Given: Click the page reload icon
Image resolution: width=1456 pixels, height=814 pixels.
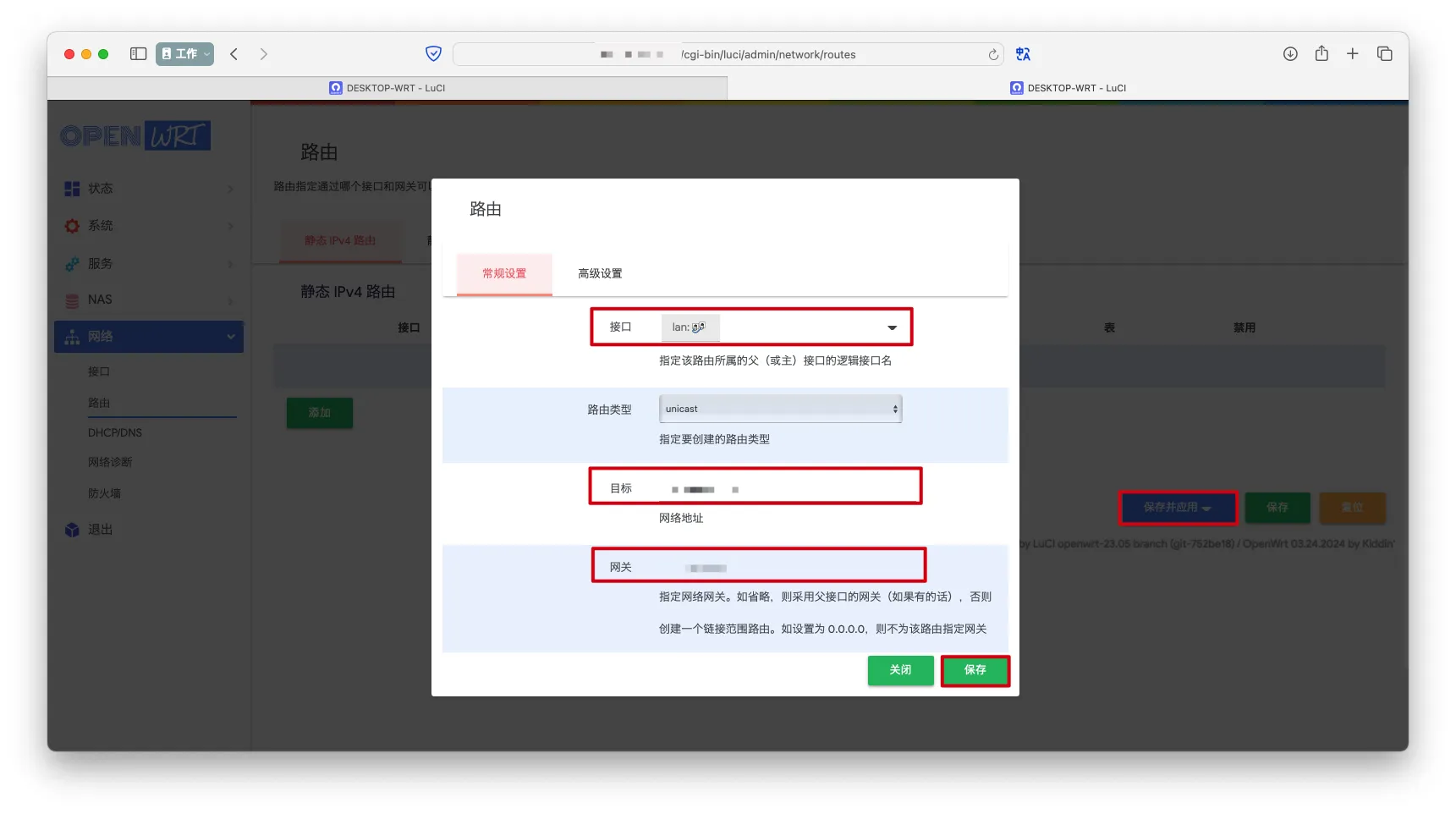Looking at the screenshot, I should click(x=992, y=55).
